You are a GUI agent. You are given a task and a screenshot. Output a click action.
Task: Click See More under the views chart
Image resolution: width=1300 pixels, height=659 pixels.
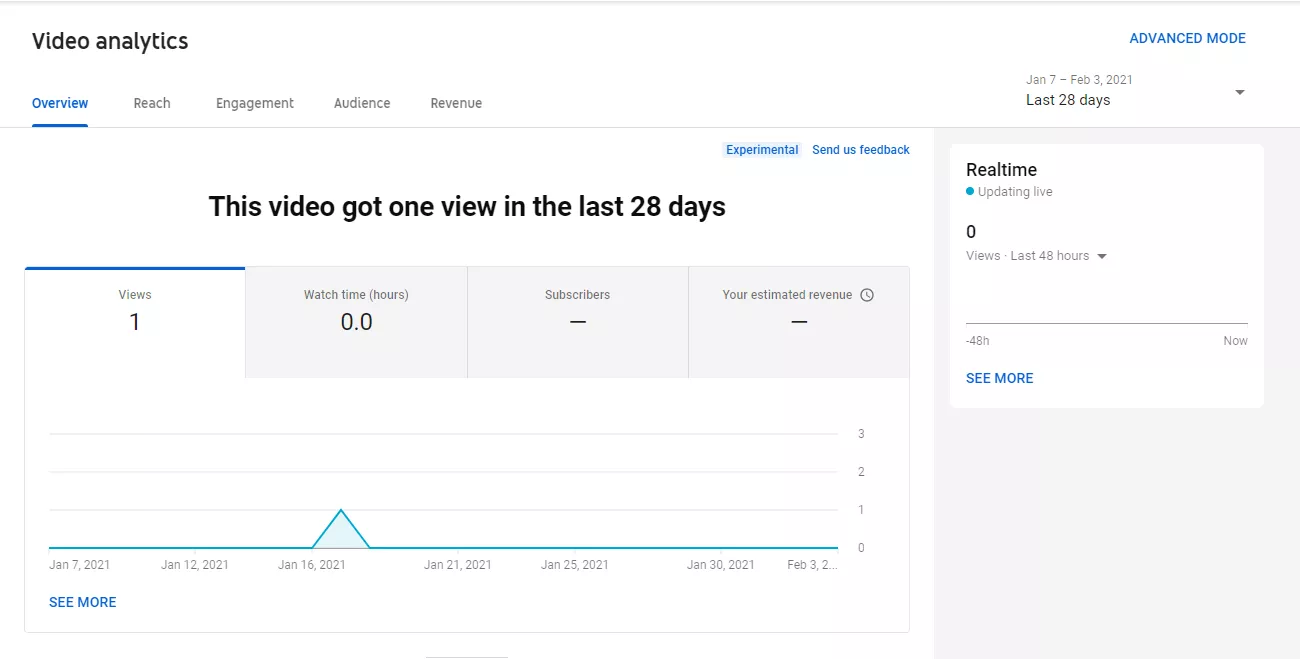click(x=83, y=602)
